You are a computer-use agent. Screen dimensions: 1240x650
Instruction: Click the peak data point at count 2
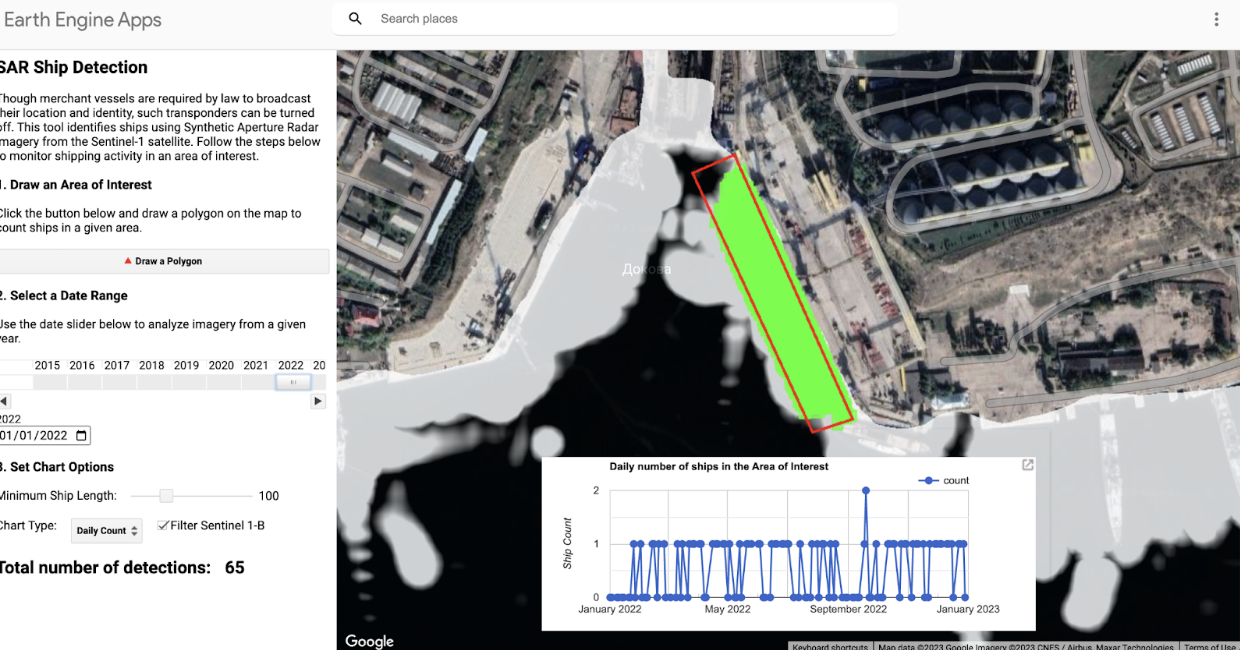point(865,490)
